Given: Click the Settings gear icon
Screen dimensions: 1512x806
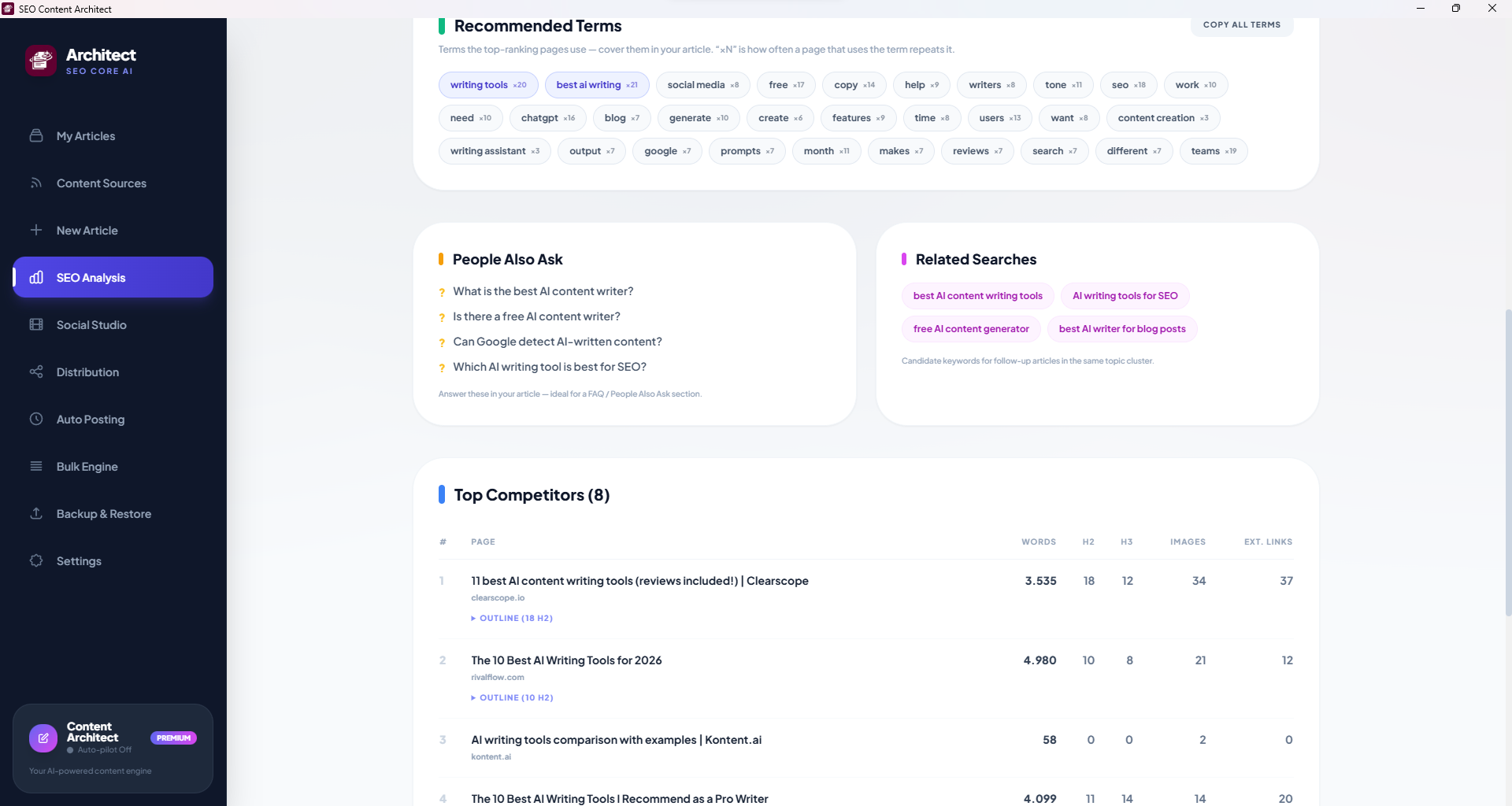Looking at the screenshot, I should pyautogui.click(x=36, y=560).
